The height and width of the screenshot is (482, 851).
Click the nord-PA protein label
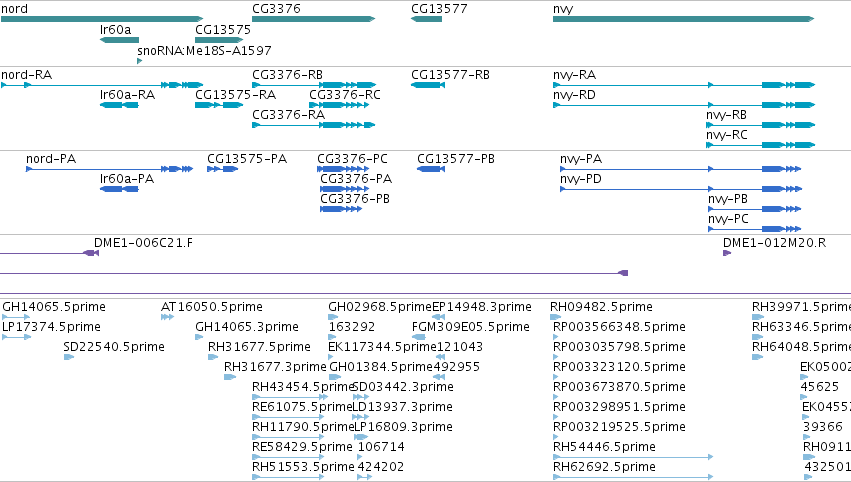point(51,159)
